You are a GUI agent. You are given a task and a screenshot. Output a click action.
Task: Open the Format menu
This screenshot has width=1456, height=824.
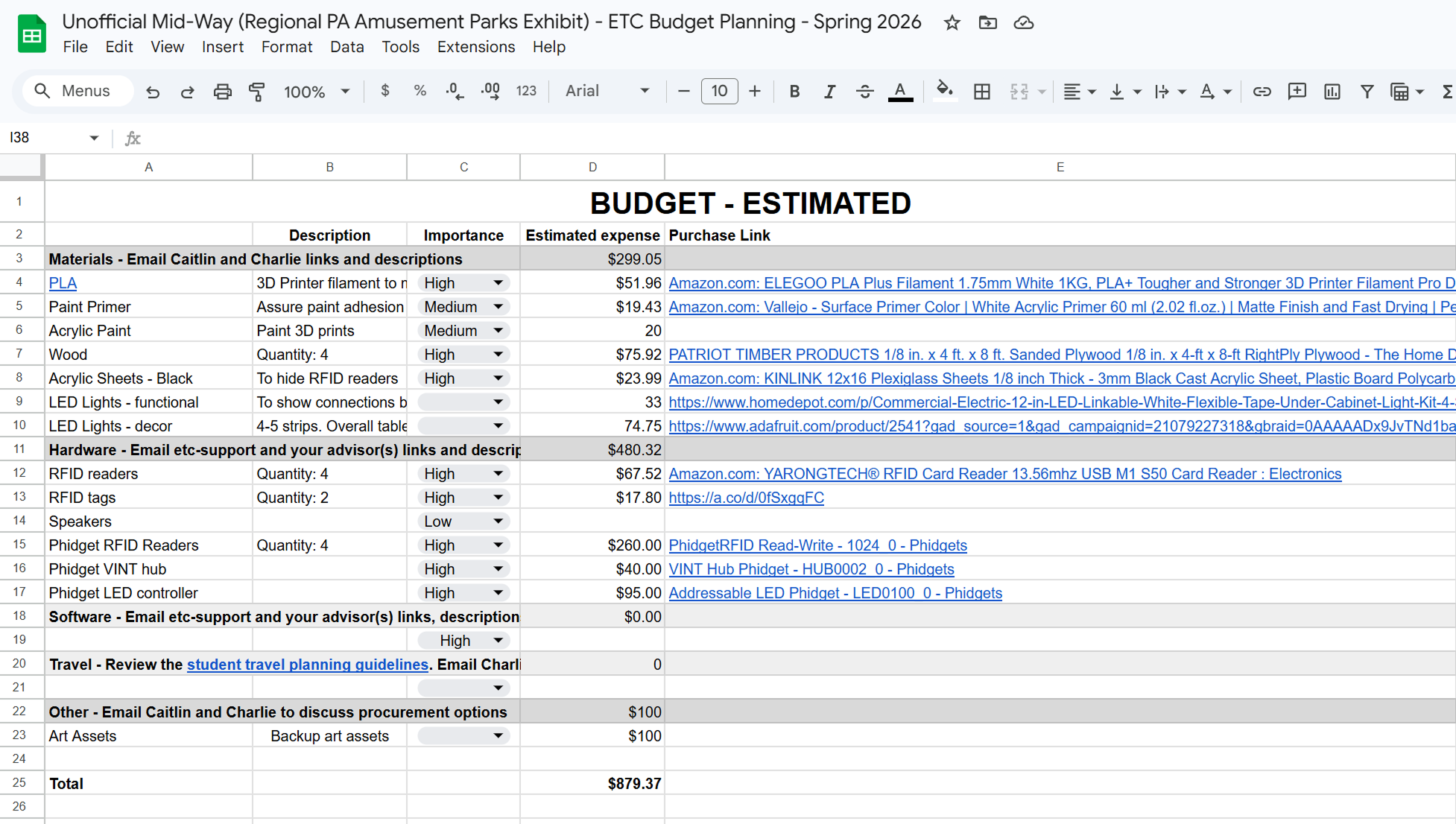coord(286,47)
